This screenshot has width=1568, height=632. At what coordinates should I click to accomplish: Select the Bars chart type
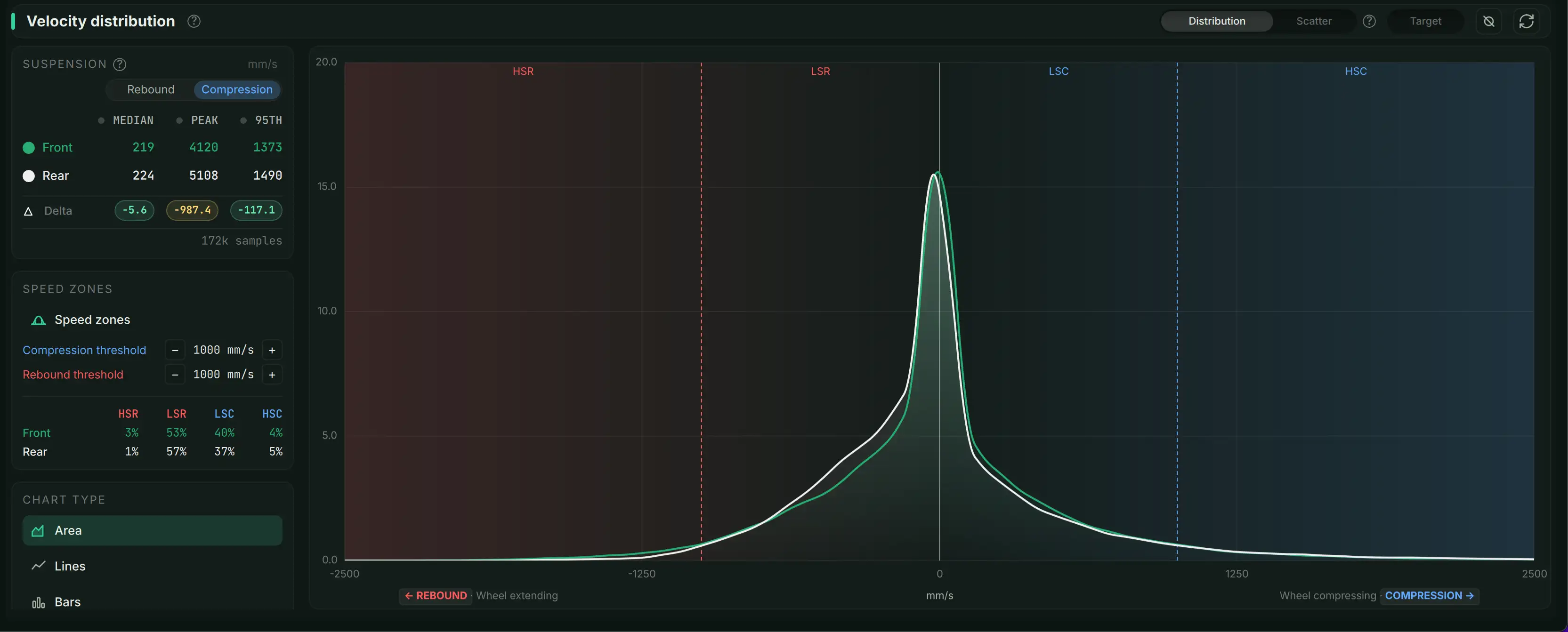[x=152, y=602]
